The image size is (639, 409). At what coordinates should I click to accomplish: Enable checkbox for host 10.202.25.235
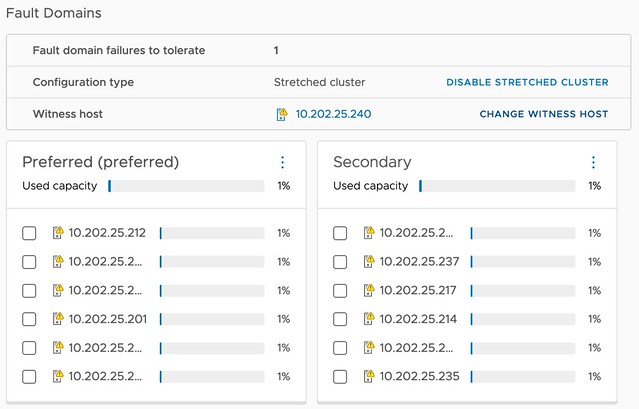click(340, 377)
